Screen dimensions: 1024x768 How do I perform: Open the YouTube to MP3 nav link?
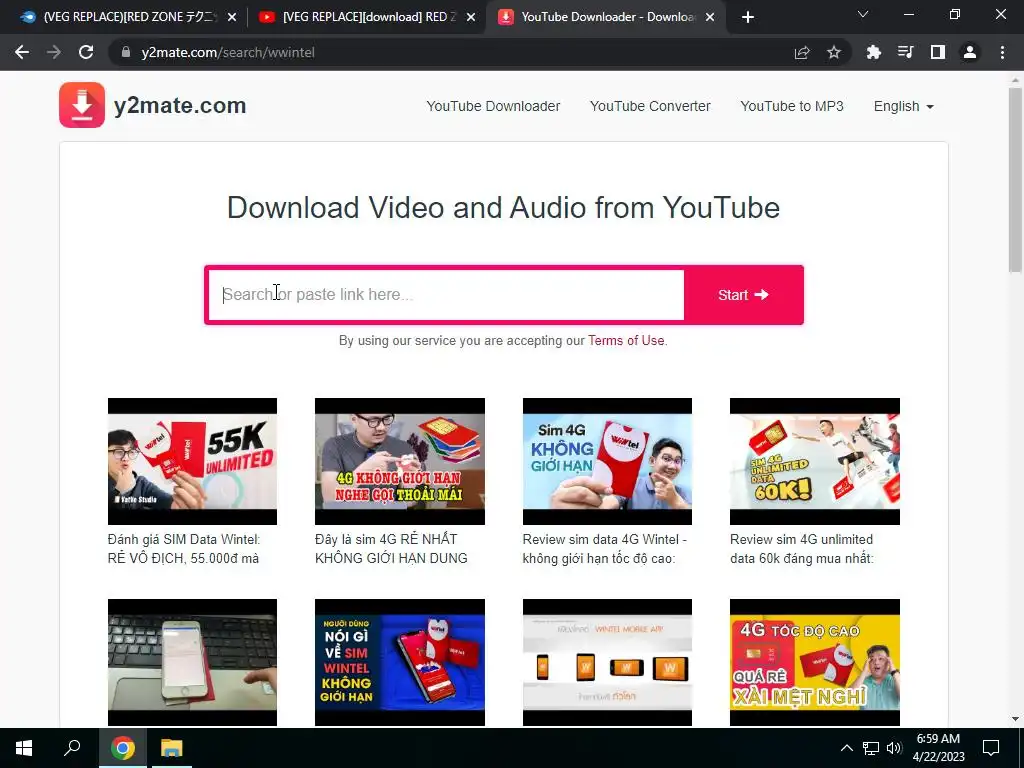pyautogui.click(x=792, y=106)
